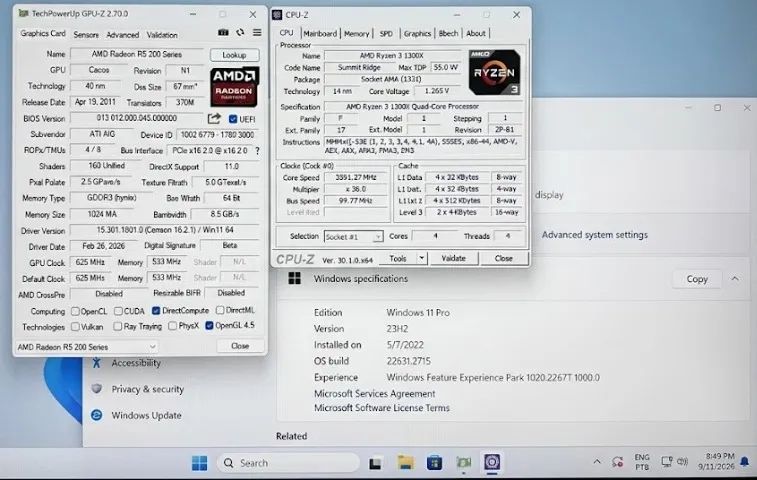Click GPU-Z refresh icon
This screenshot has width=757, height=480.
pos(240,32)
